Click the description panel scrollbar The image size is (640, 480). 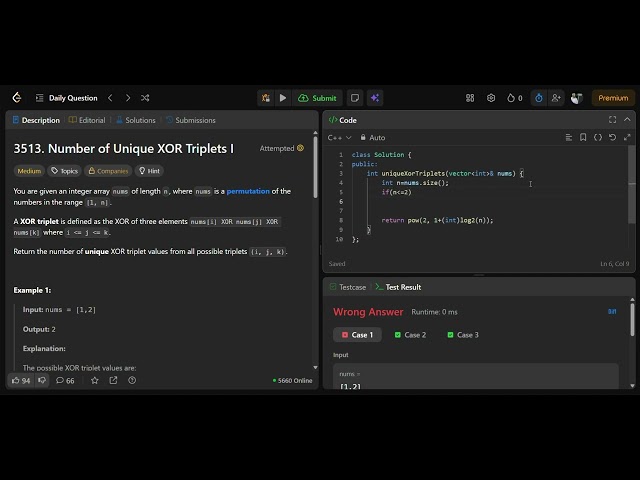(315, 167)
